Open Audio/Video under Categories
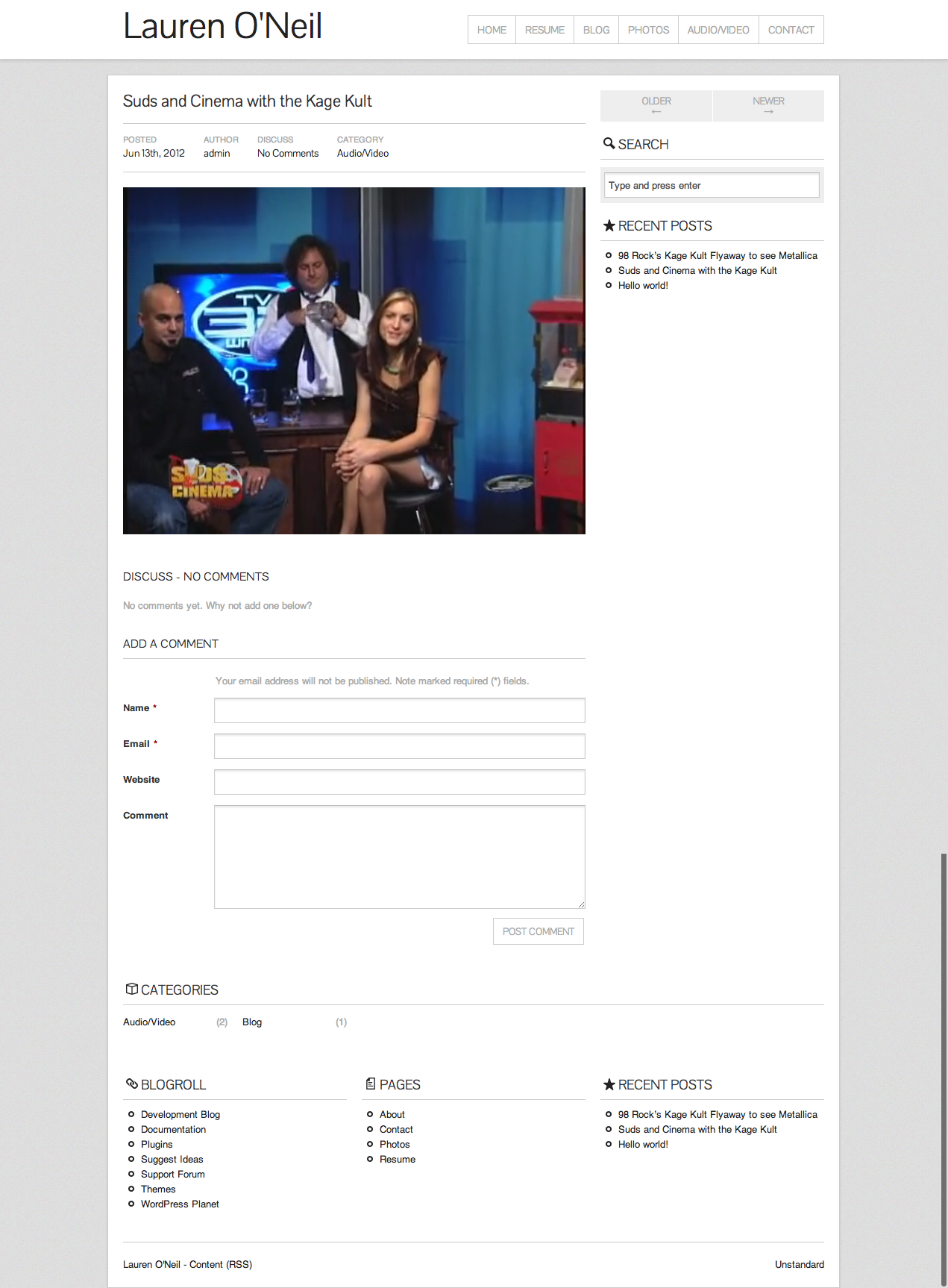Screen dimensions: 948x1288 coord(149,1022)
